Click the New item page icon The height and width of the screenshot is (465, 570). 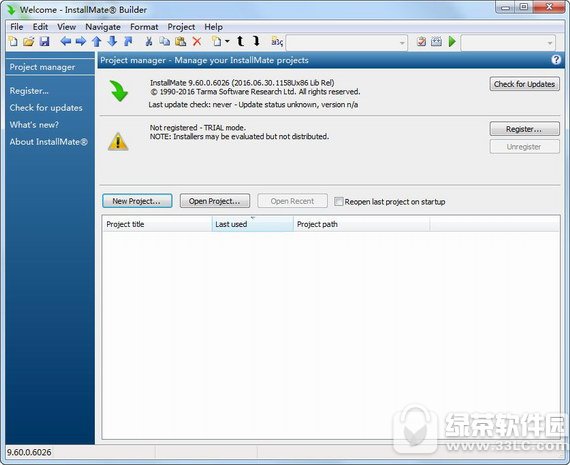coord(217,41)
